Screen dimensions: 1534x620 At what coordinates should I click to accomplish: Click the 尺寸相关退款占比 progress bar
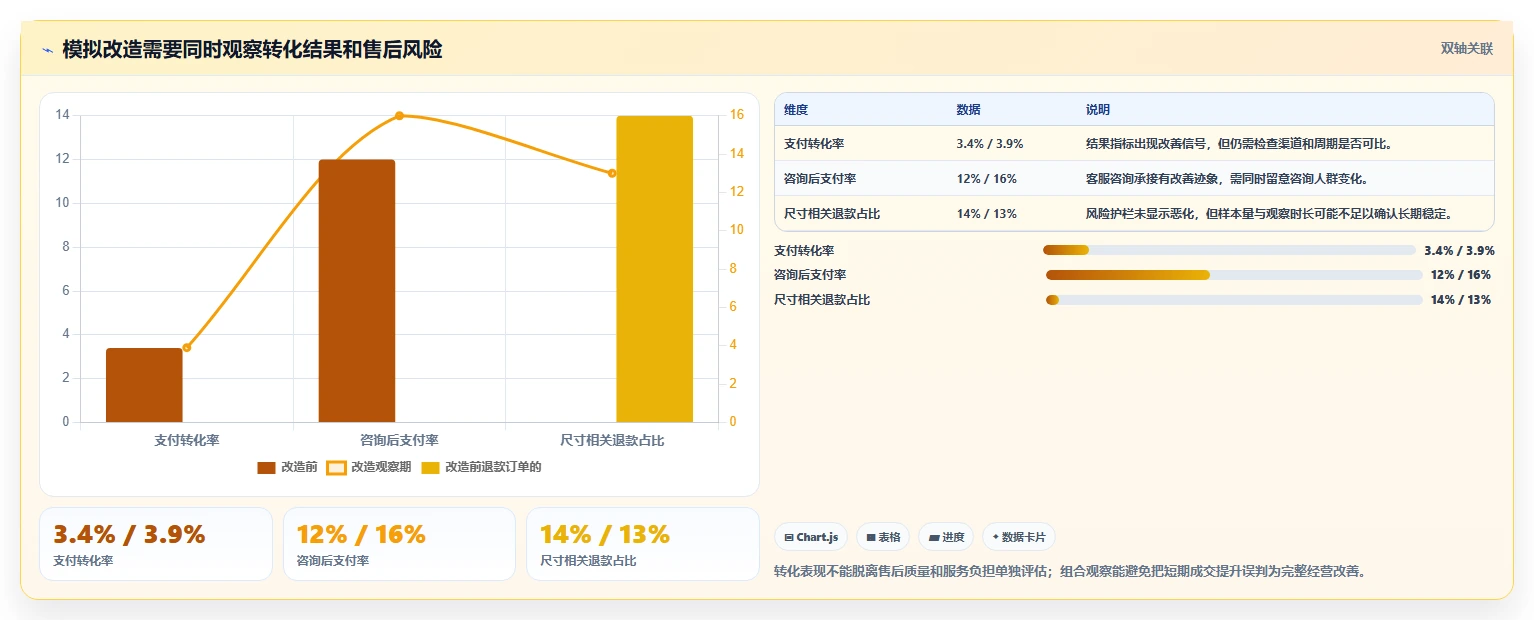[1234, 300]
